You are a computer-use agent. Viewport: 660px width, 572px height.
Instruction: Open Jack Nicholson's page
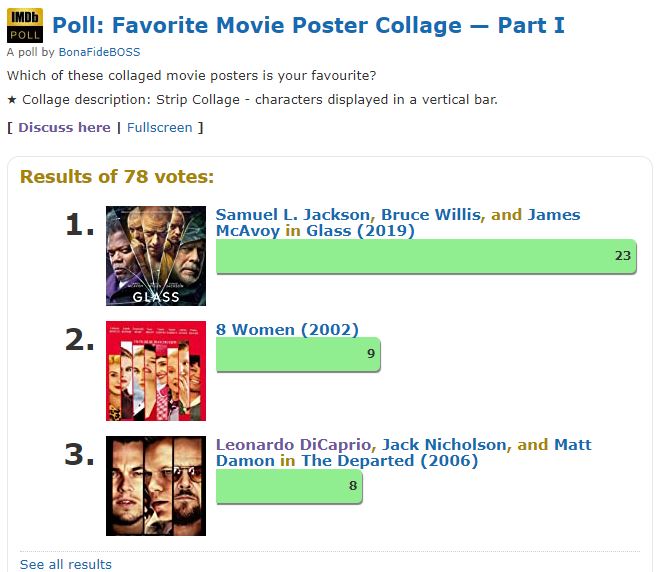(x=445, y=445)
